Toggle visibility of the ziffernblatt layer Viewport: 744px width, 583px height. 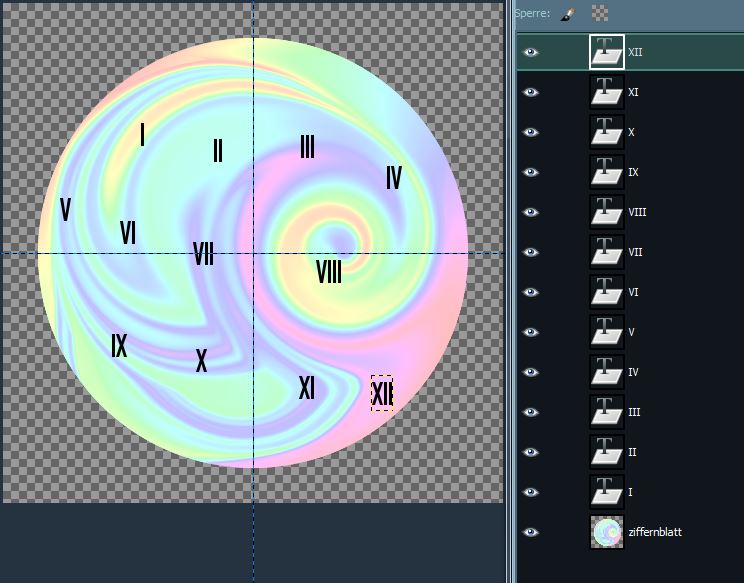pyautogui.click(x=531, y=532)
